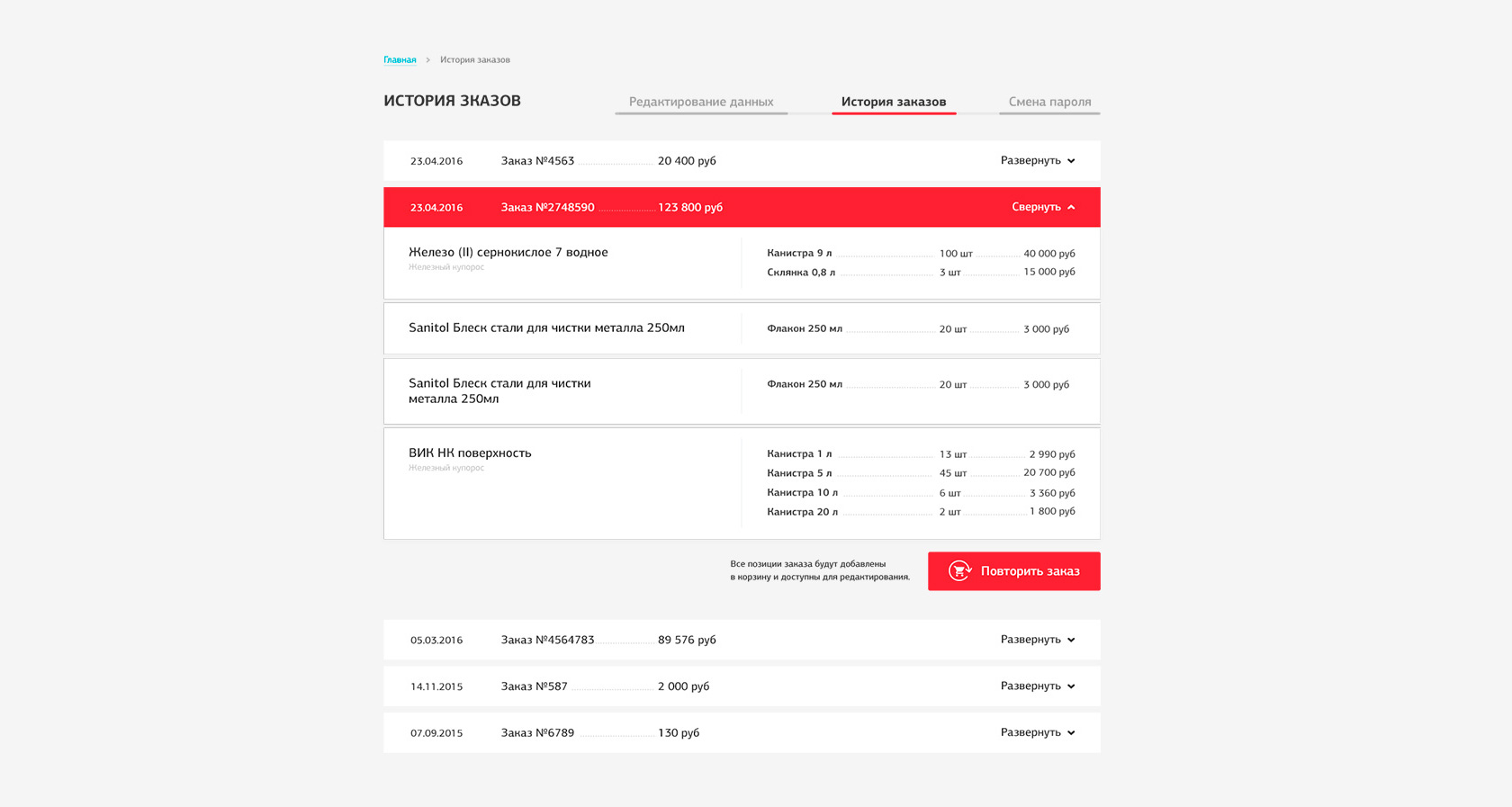Viewport: 1512px width, 807px height.
Task: Collapse order №2748590 with Свернуть
Action: click(1043, 207)
